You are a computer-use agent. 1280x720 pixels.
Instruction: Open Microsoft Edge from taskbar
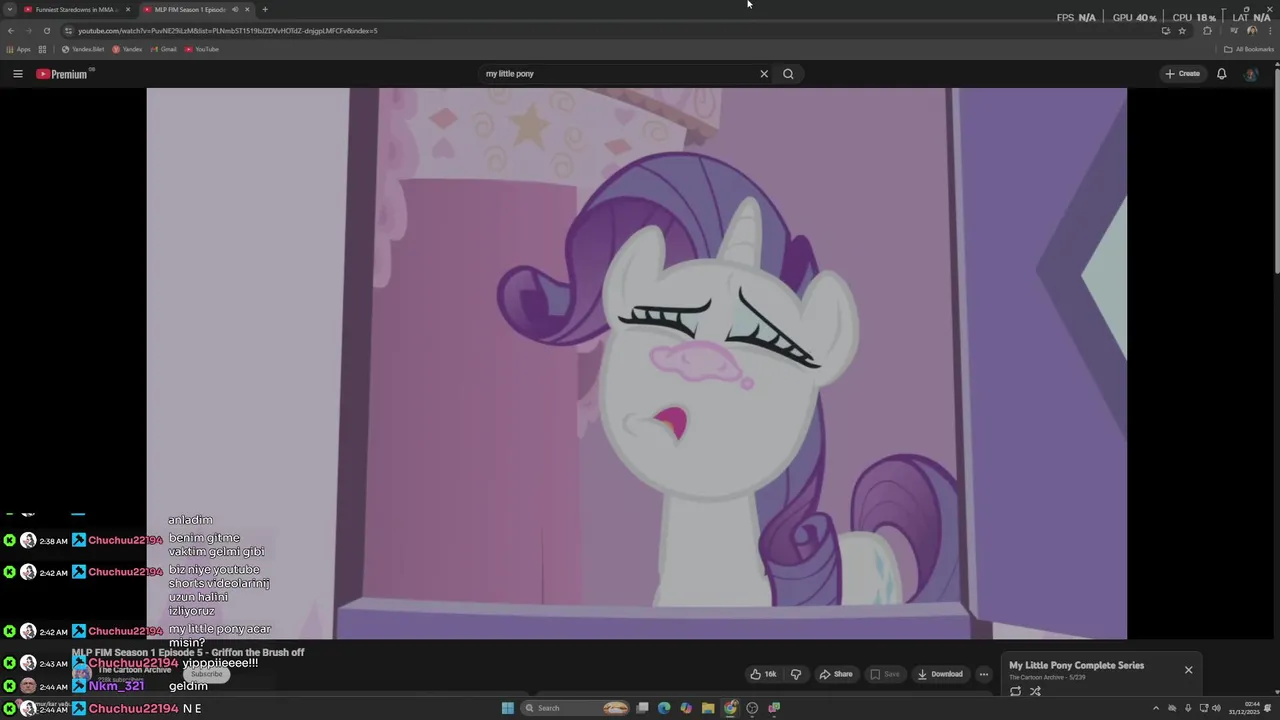point(664,708)
